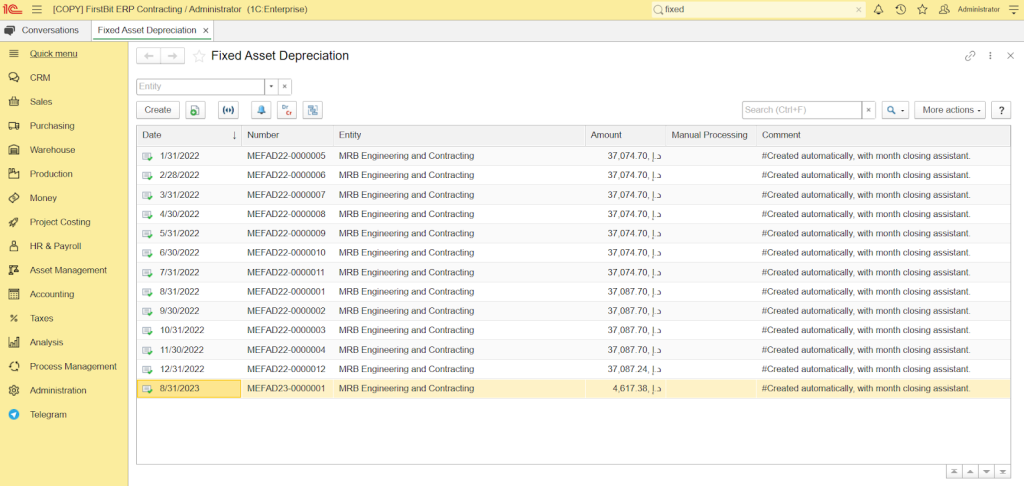This screenshot has width=1024, height=486.
Task: Click the blue bell reminder toolbar icon
Action: pos(261,110)
